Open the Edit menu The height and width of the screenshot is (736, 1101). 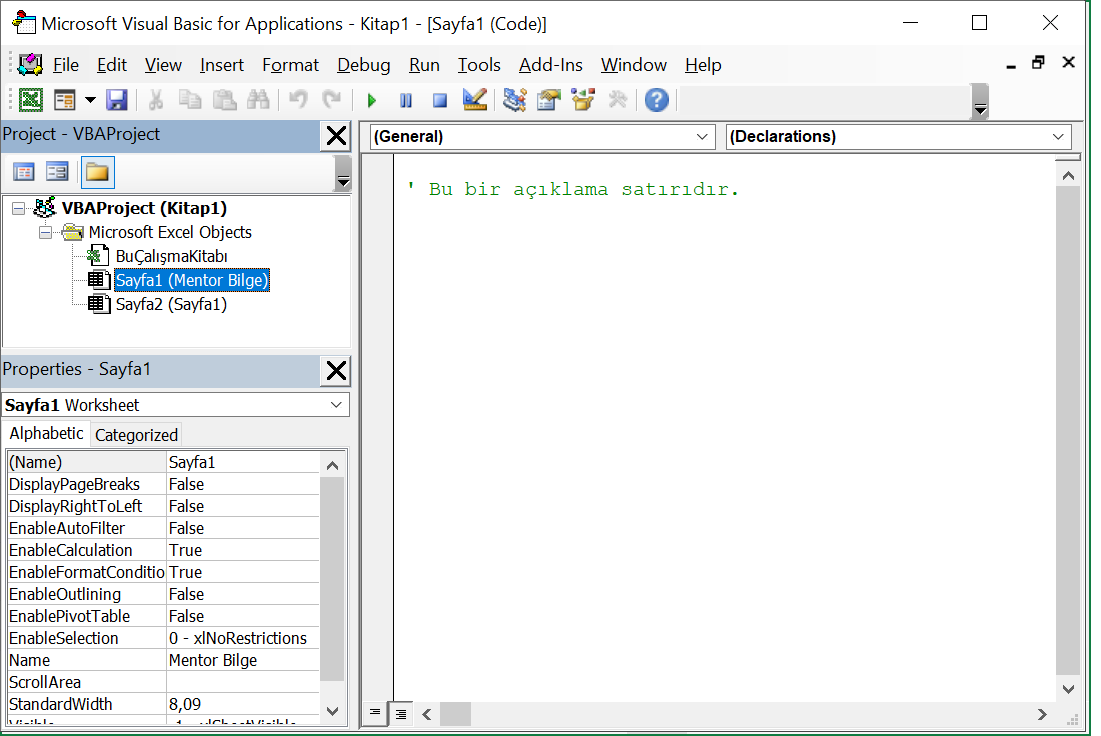pos(112,65)
